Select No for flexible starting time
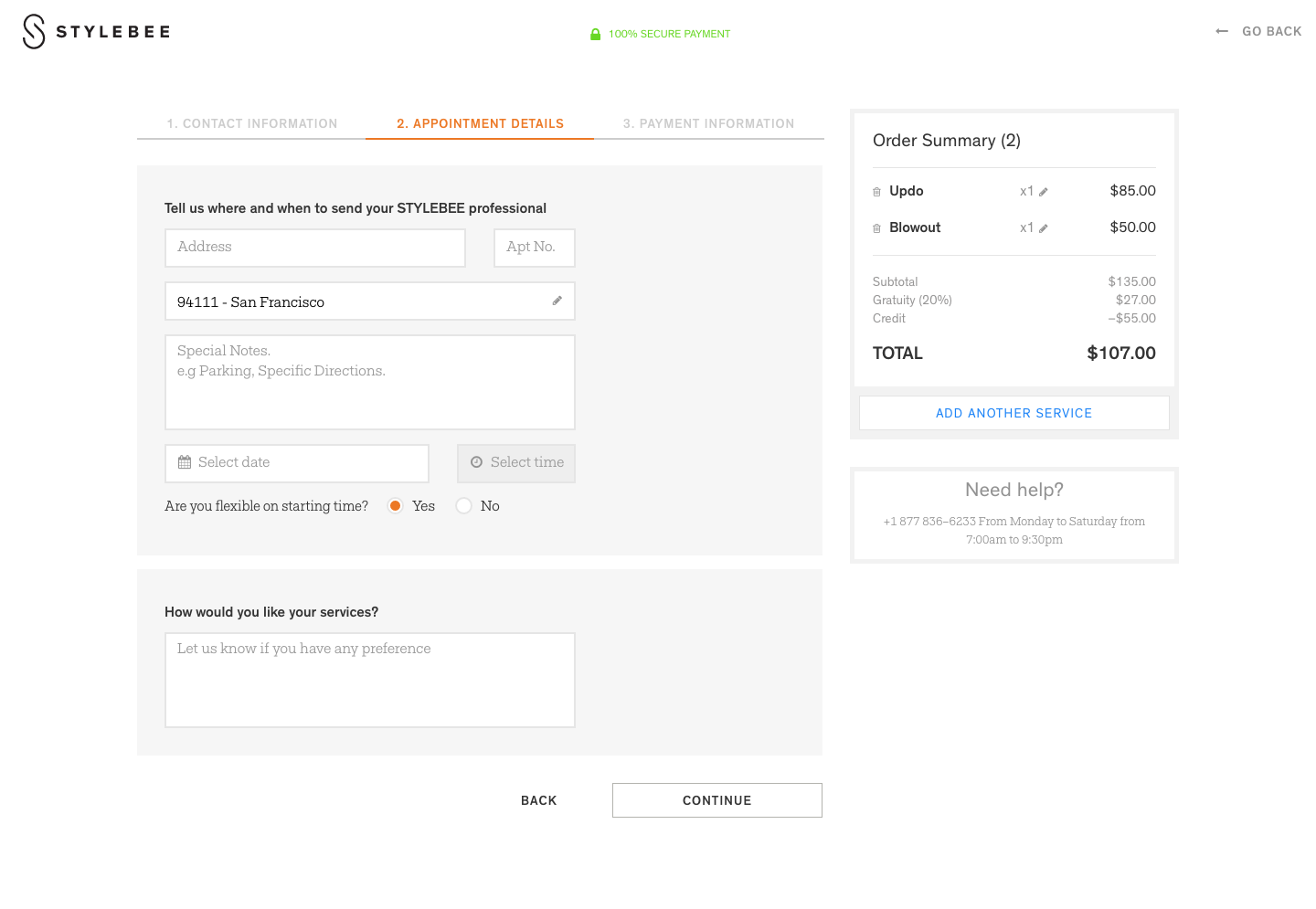Image resolution: width=1316 pixels, height=909 pixels. [x=464, y=506]
